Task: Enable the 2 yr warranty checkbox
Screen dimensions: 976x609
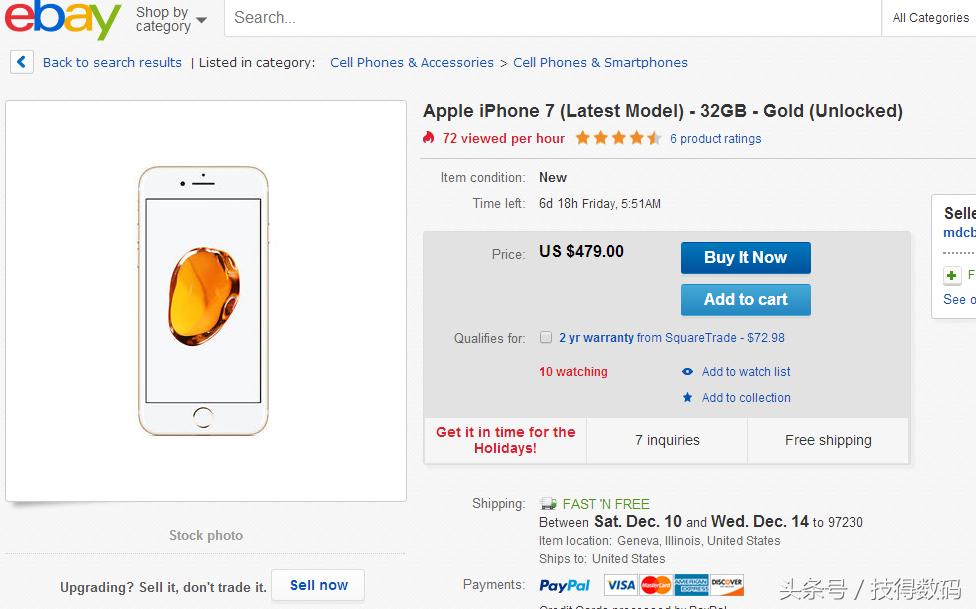Action: coord(546,338)
